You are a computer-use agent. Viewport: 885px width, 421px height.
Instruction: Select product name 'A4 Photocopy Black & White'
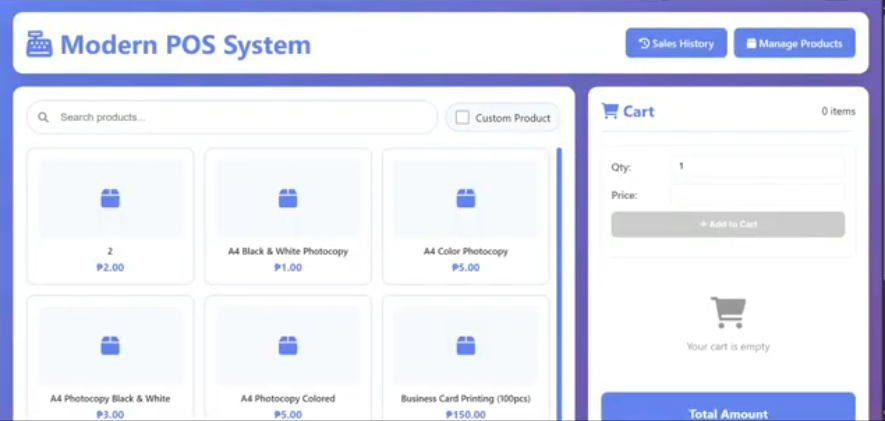click(110, 398)
